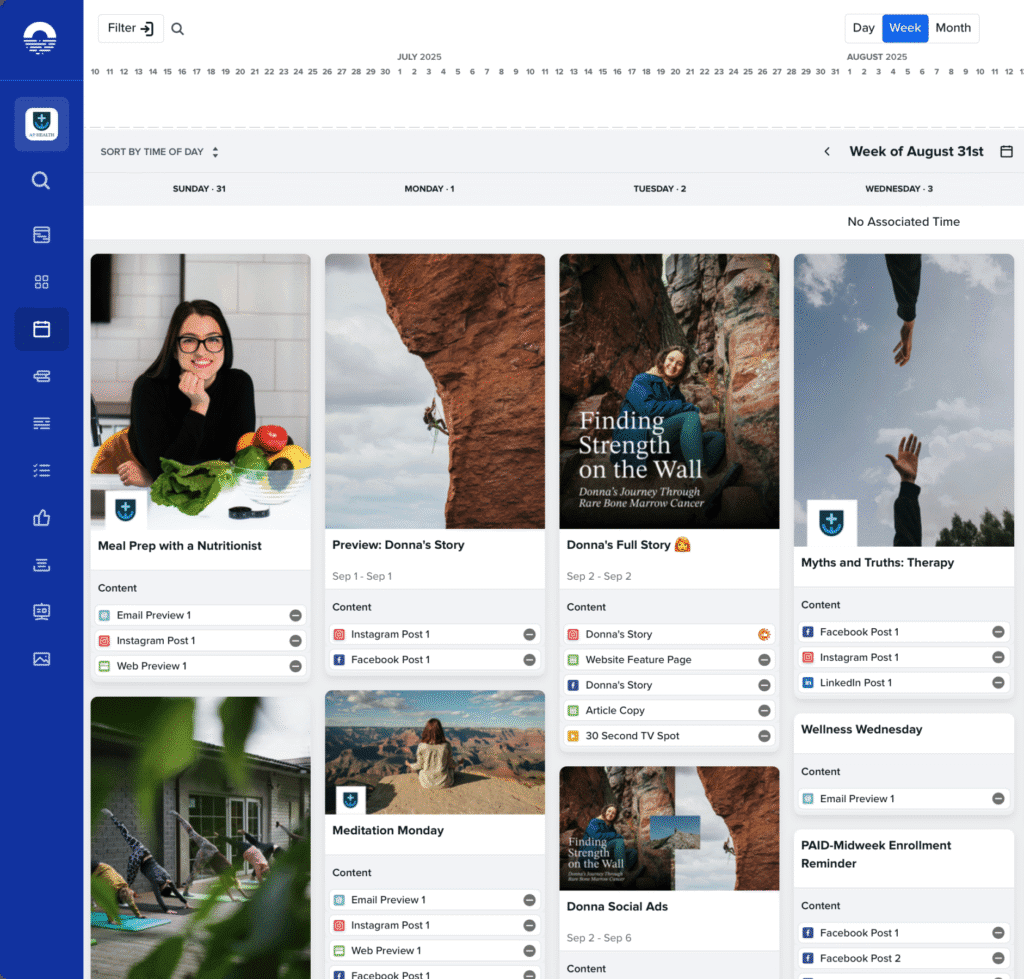Toggle status circle on 30 Second TV Spot
The image size is (1024, 979).
pyautogui.click(x=764, y=736)
